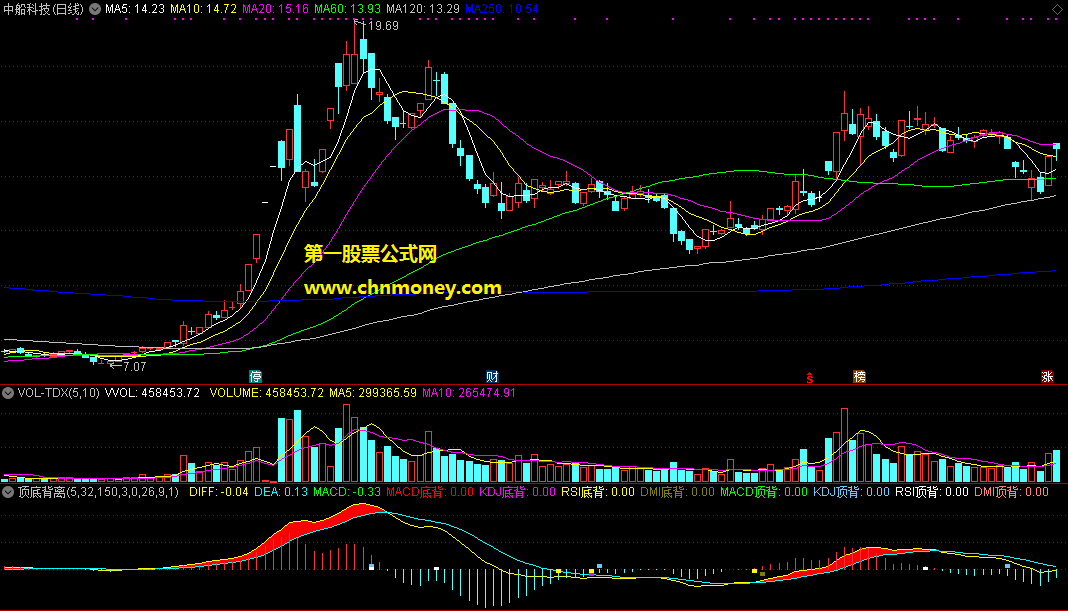1068x611 pixels.
Task: Click the VOLUME: 458453.72 value
Action: 266,393
